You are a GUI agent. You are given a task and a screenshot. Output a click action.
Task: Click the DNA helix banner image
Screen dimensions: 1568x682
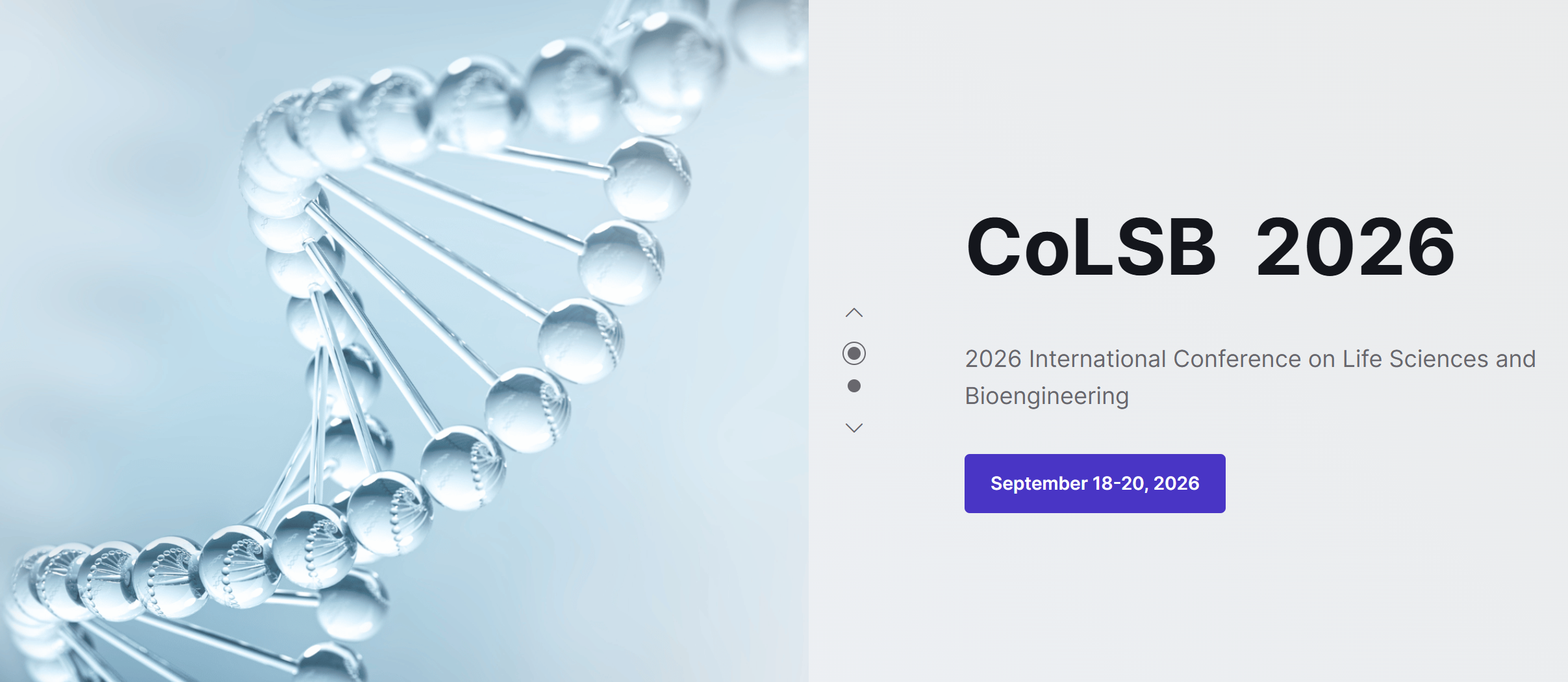(403, 341)
